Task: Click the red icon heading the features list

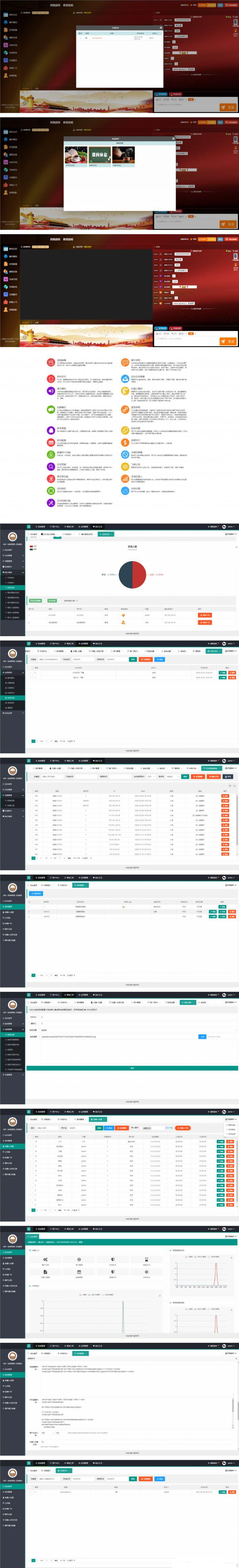Action: click(51, 362)
